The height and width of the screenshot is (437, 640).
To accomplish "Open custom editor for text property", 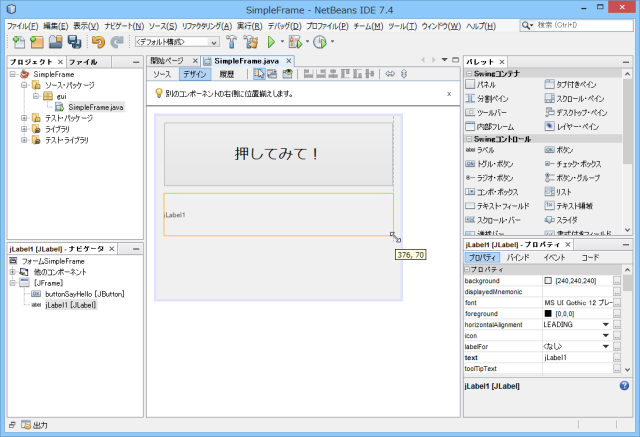I will 617,357.
